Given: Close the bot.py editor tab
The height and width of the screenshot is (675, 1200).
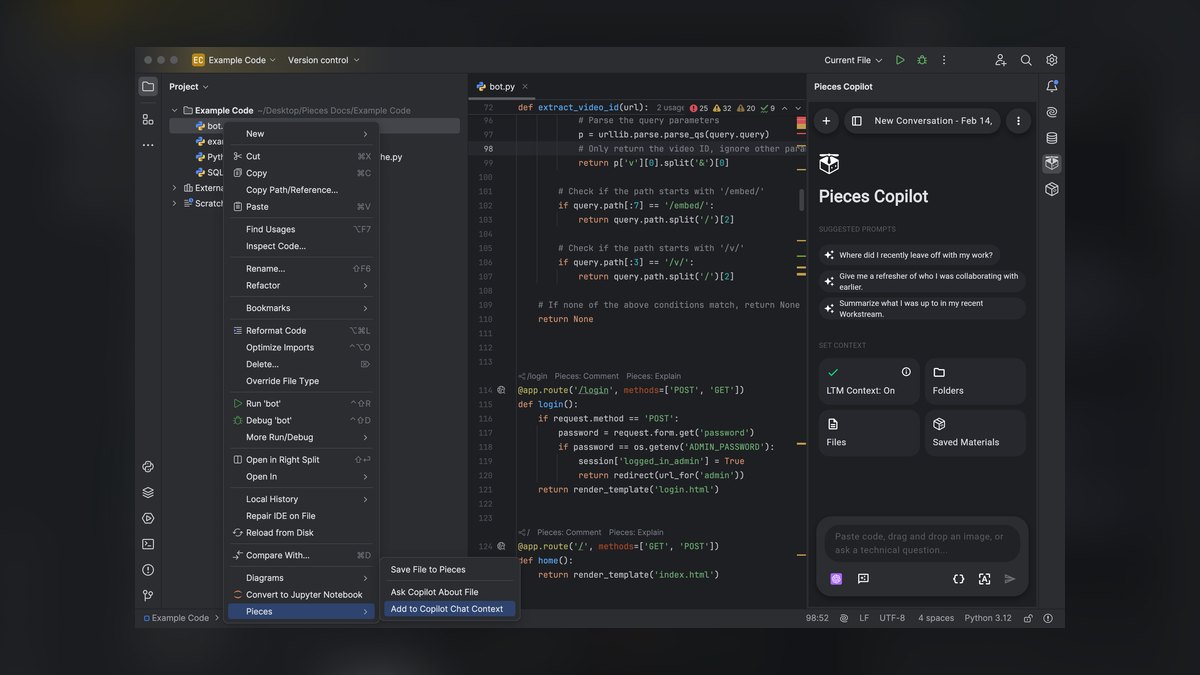Looking at the screenshot, I should 526,87.
